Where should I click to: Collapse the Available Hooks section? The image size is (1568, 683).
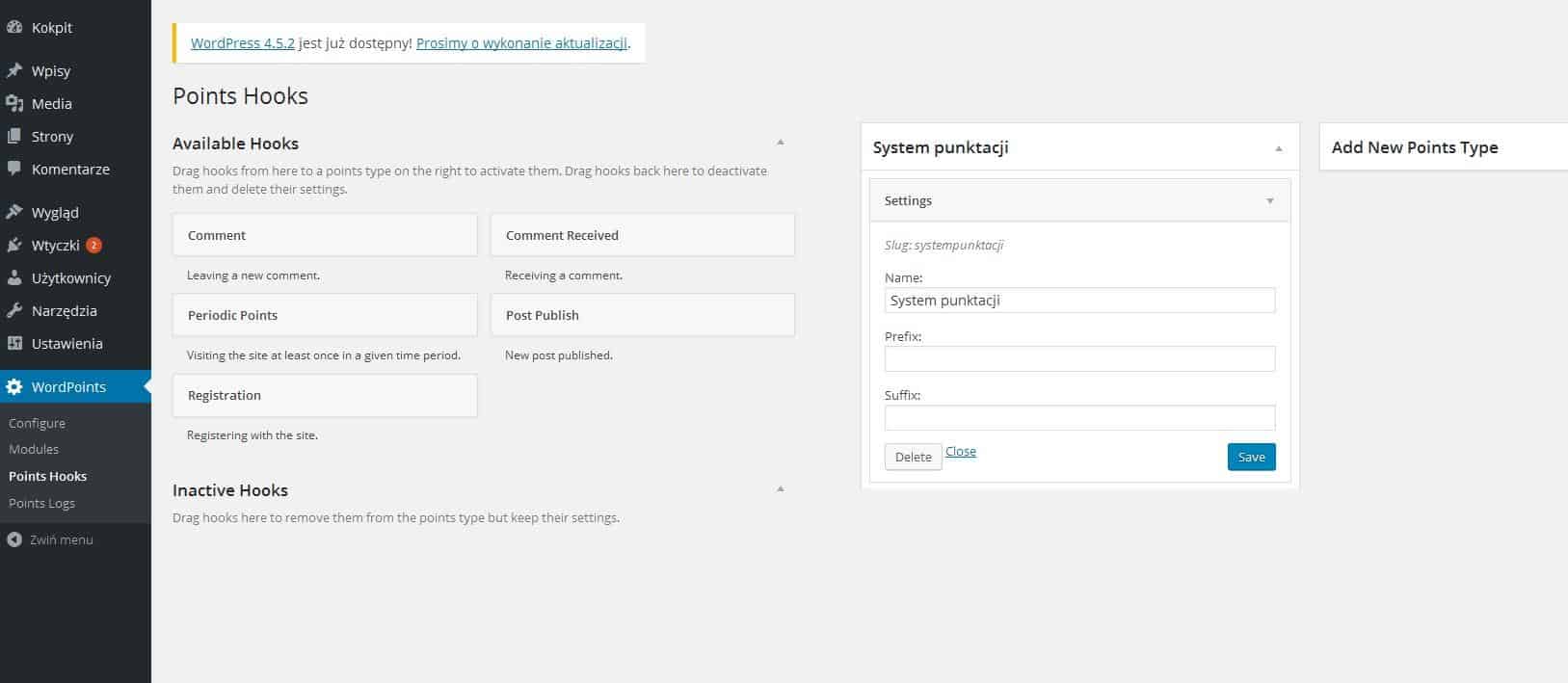point(781,143)
